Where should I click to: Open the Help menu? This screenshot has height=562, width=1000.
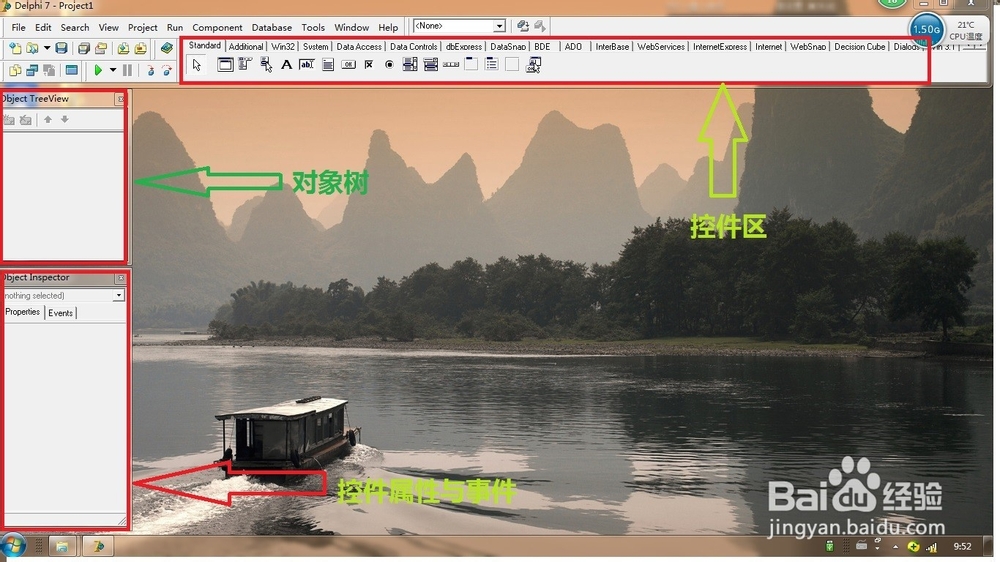pos(388,27)
